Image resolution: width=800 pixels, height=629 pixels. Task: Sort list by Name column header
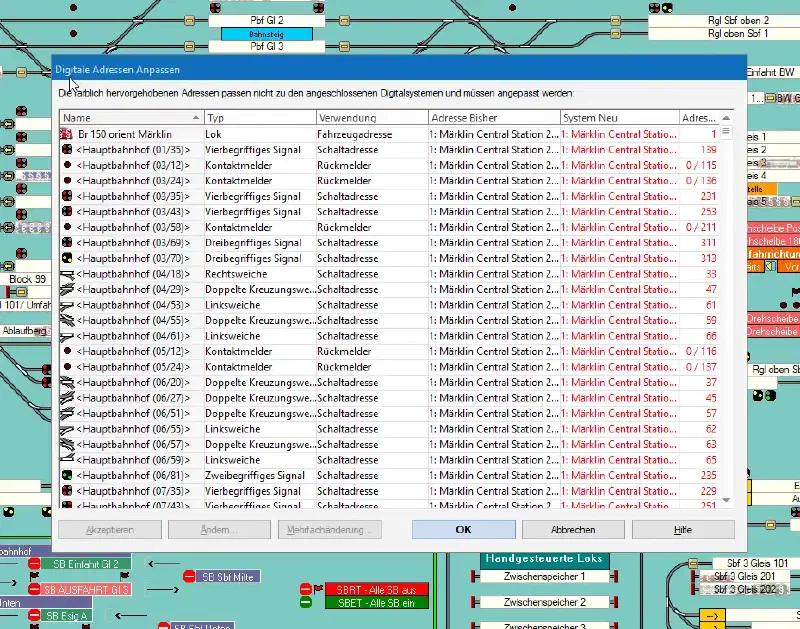(132, 118)
